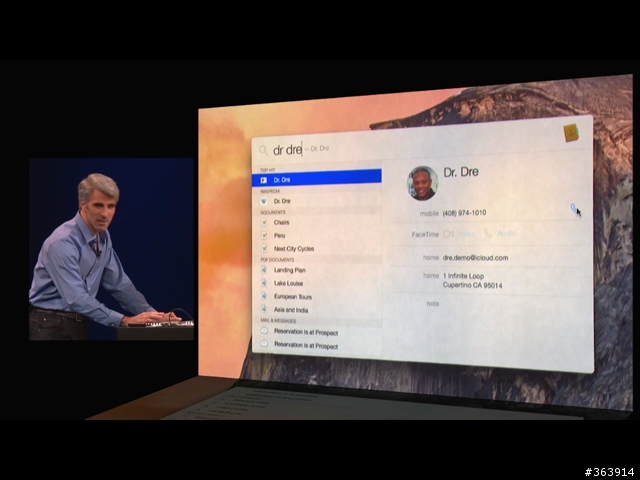Click the FaceTime video camera icon
Image resolution: width=640 pixels, height=480 pixels.
click(448, 234)
